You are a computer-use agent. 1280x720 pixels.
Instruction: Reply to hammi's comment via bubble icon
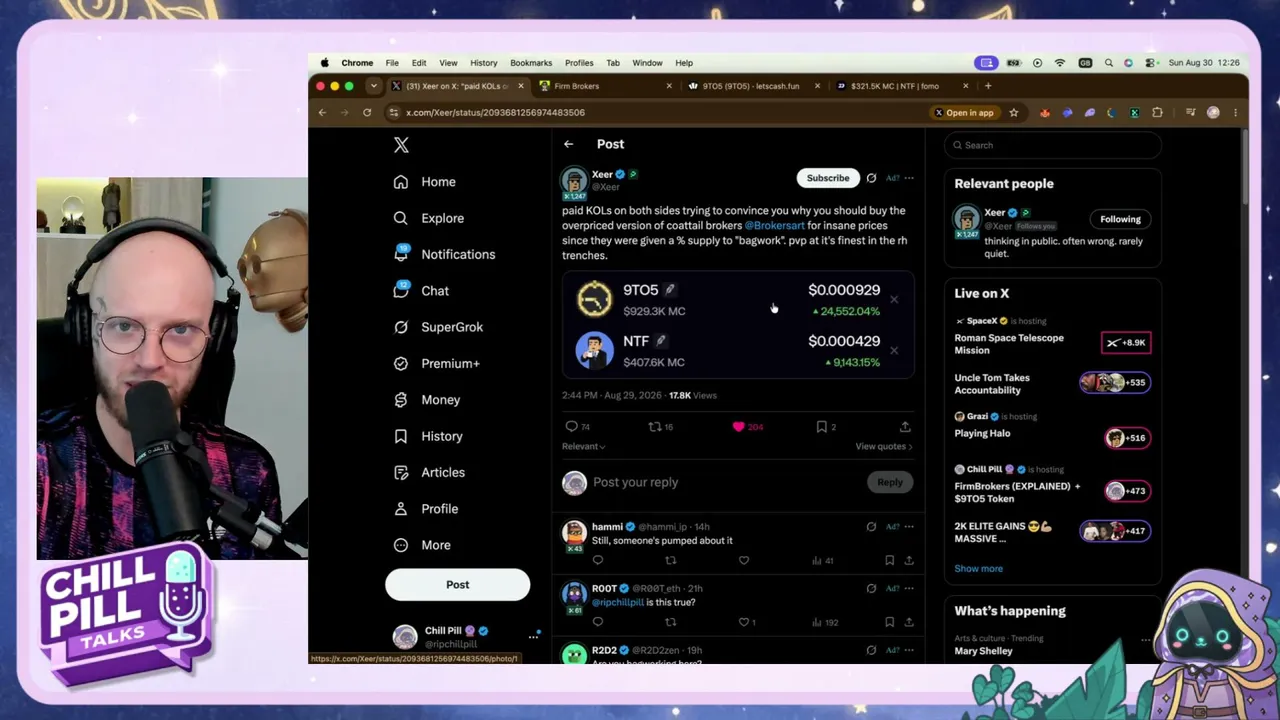point(598,561)
